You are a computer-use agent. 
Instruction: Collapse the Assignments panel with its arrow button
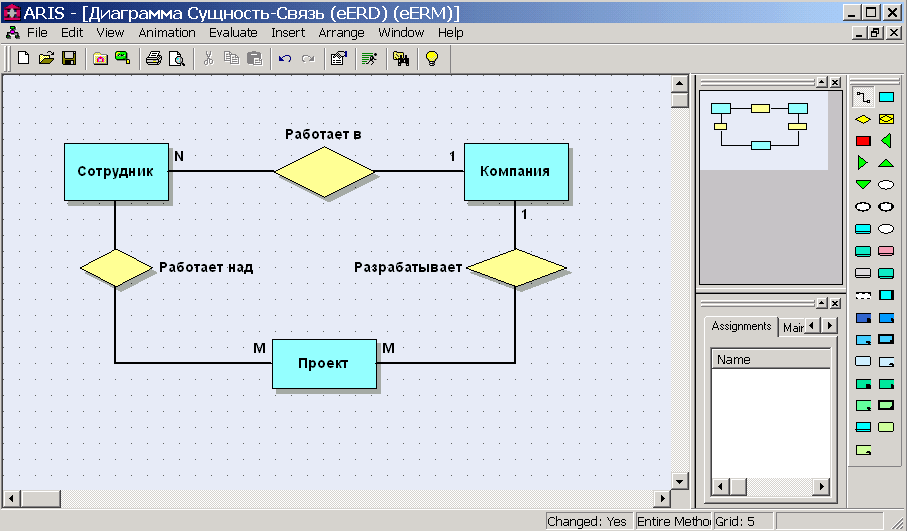click(x=822, y=303)
